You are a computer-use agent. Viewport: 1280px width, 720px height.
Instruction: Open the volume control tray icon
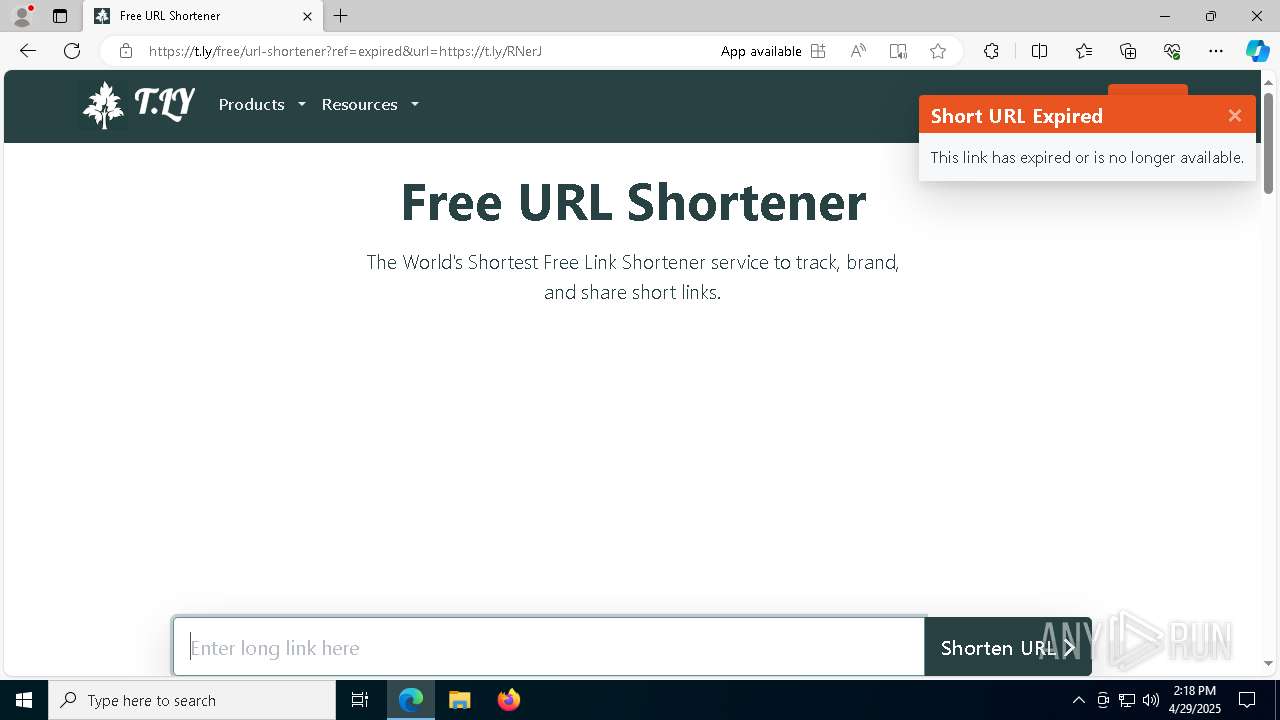[x=1151, y=700]
